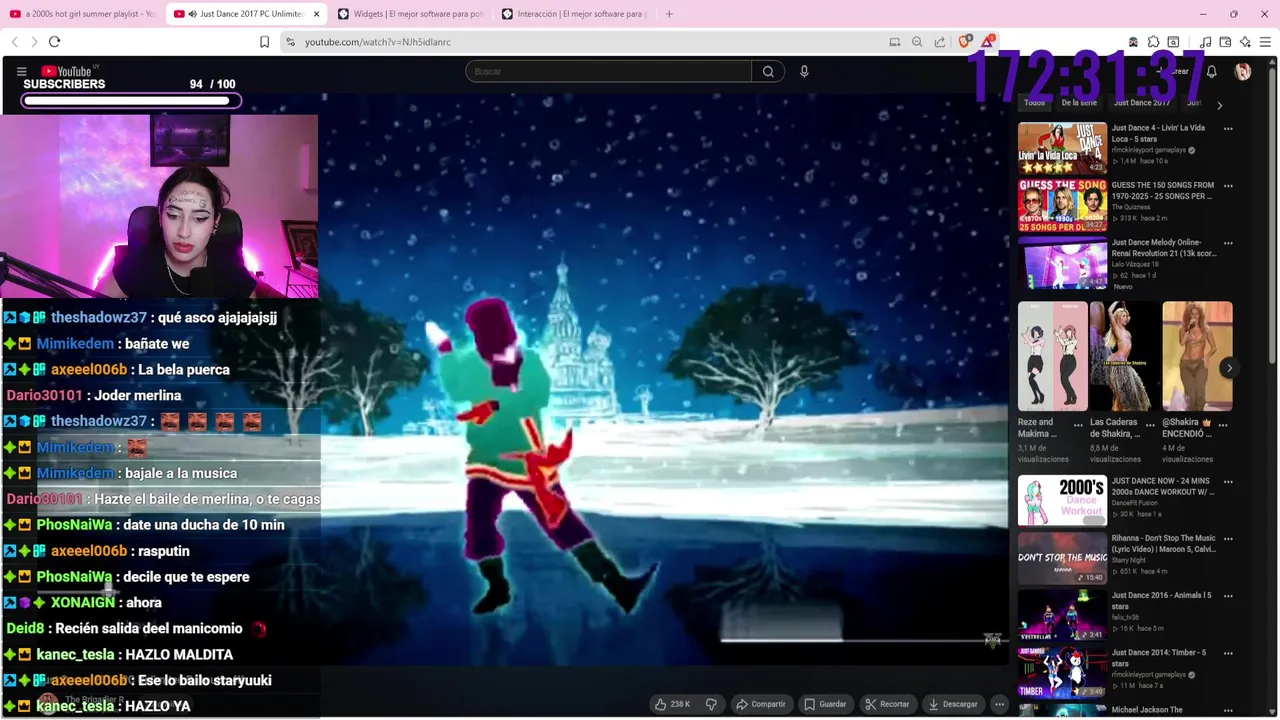Viewport: 1280px width, 720px height.
Task: Open the 2000's Dance Workout thumbnail
Action: (x=1062, y=500)
